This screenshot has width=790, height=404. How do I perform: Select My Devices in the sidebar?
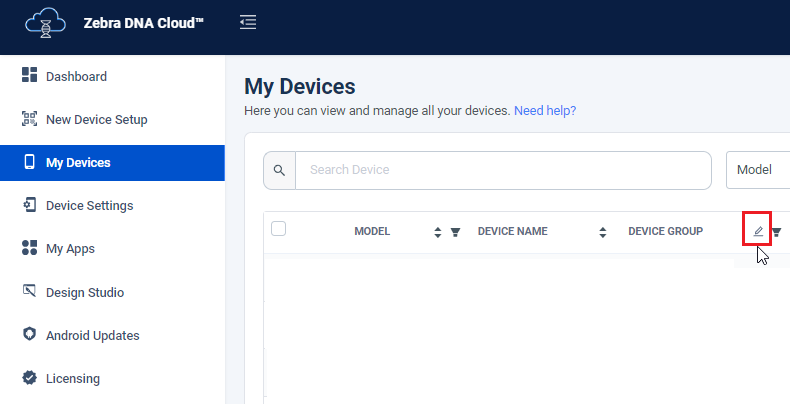pyautogui.click(x=112, y=163)
